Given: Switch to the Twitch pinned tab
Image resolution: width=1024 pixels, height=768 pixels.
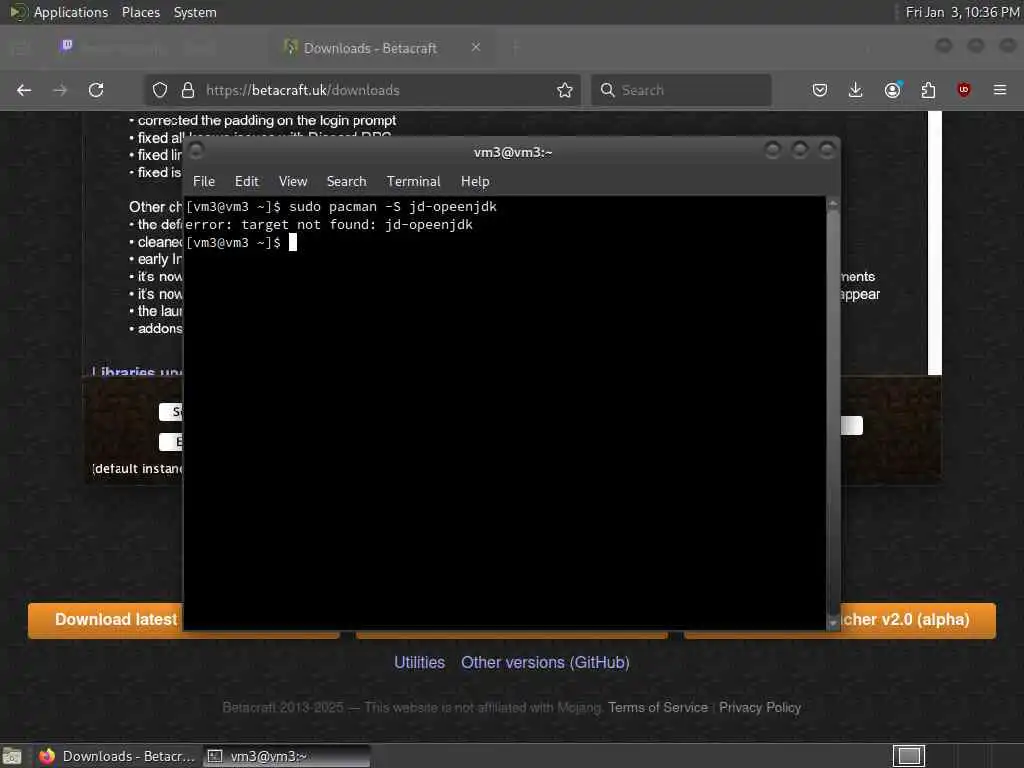Looking at the screenshot, I should [67, 46].
